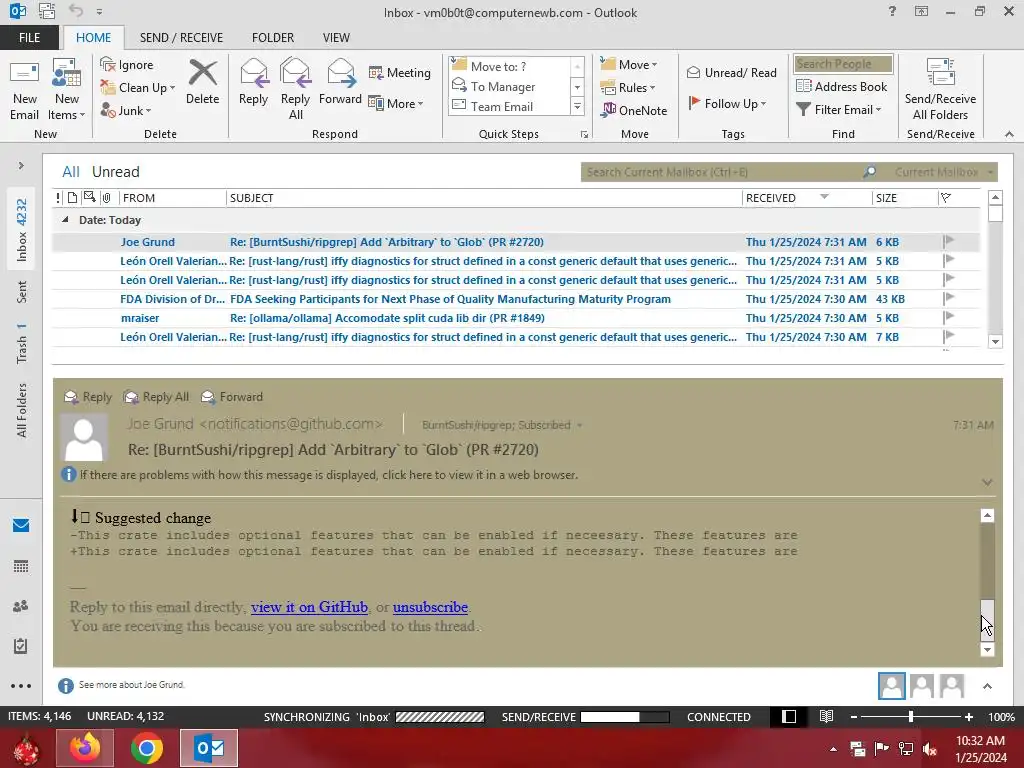Image resolution: width=1024 pixels, height=768 pixels.
Task: Open the Clean Up dropdown
Action: point(138,88)
